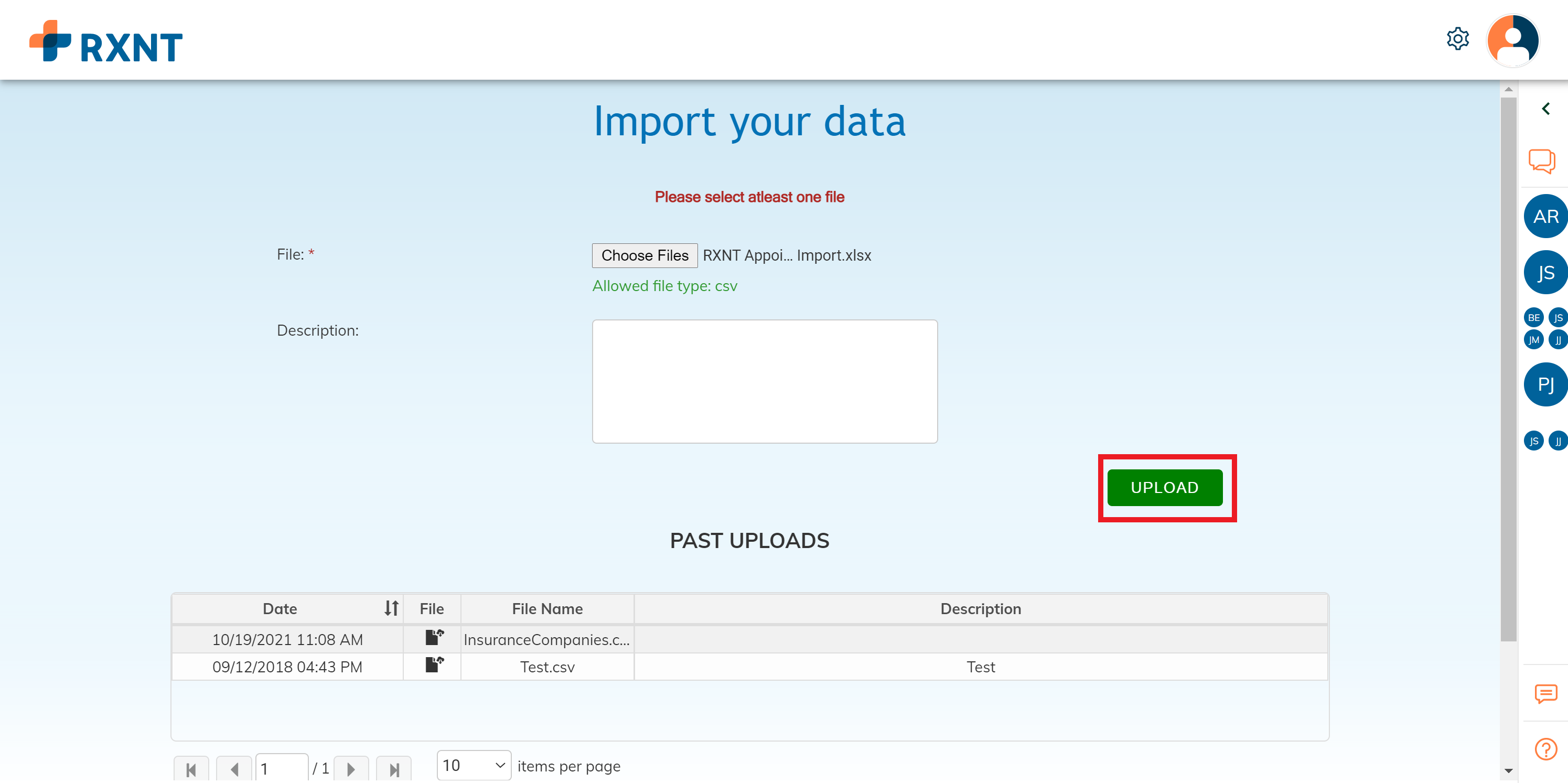Click the green UPLOAD button
Image resolution: width=1568 pixels, height=783 pixels.
click(x=1164, y=487)
